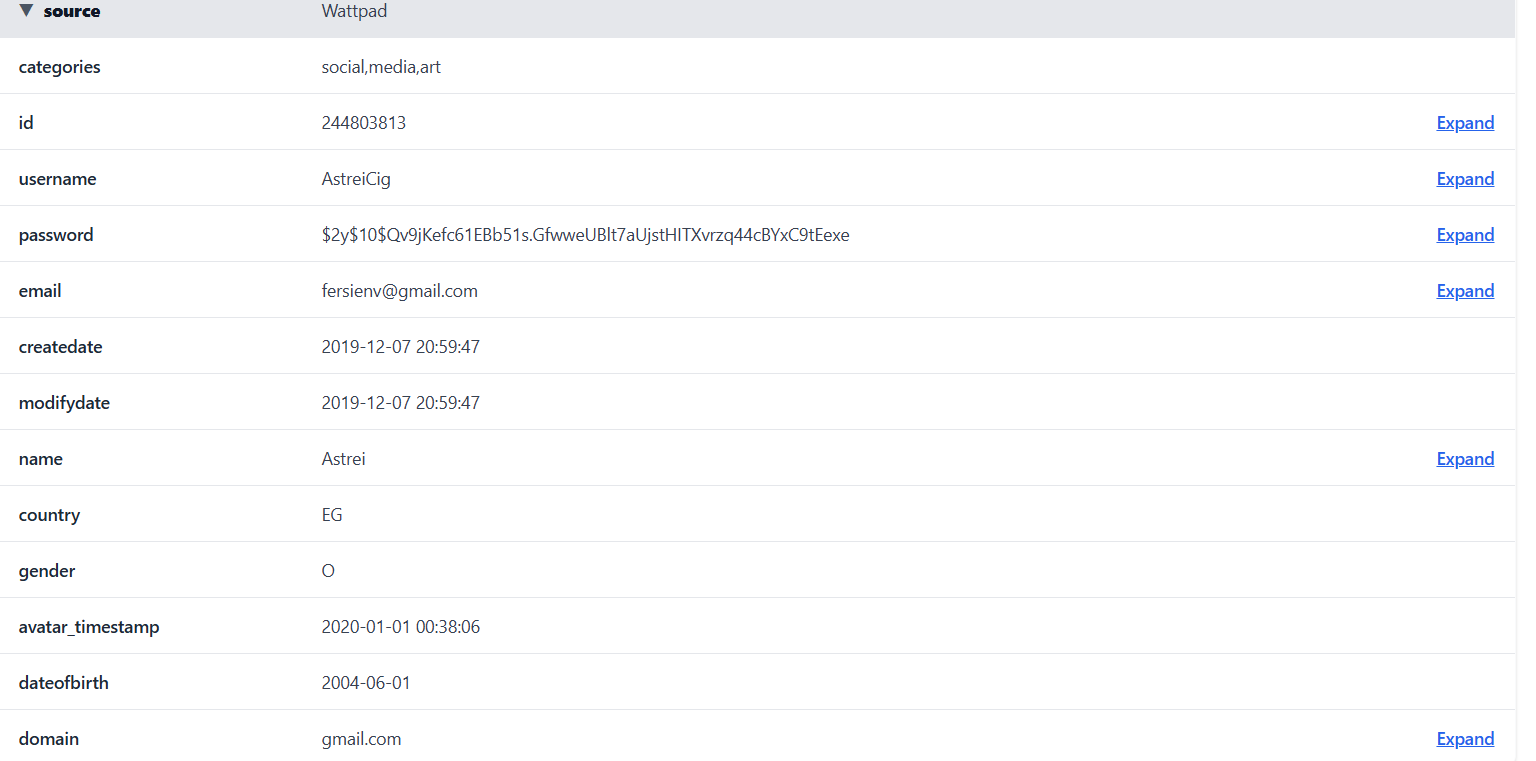Image resolution: width=1536 pixels, height=761 pixels.
Task: Expand the email row
Action: tap(1465, 291)
